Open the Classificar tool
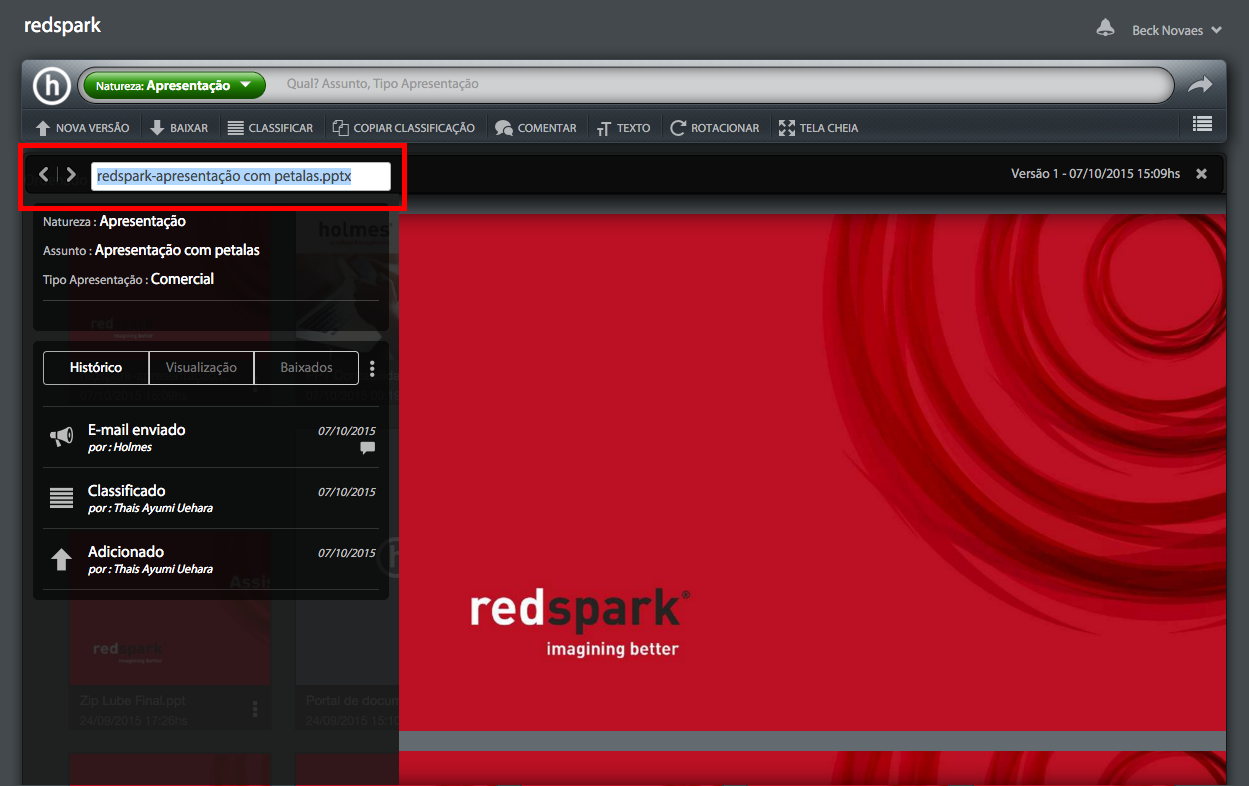 pos(270,128)
